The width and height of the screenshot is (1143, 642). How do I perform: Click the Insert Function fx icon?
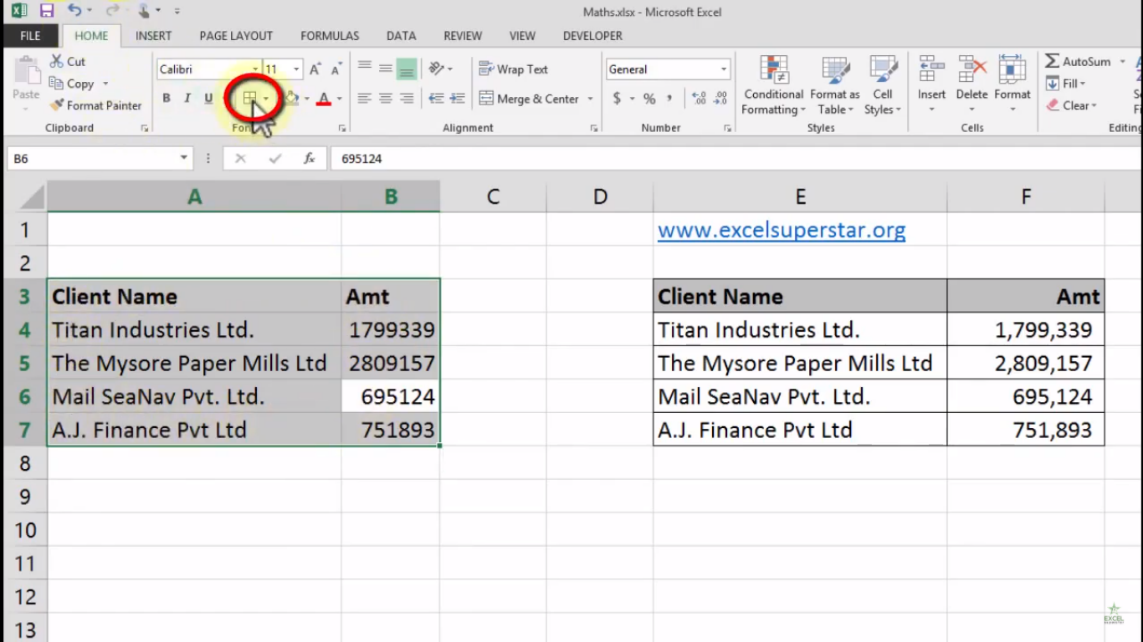[309, 158]
